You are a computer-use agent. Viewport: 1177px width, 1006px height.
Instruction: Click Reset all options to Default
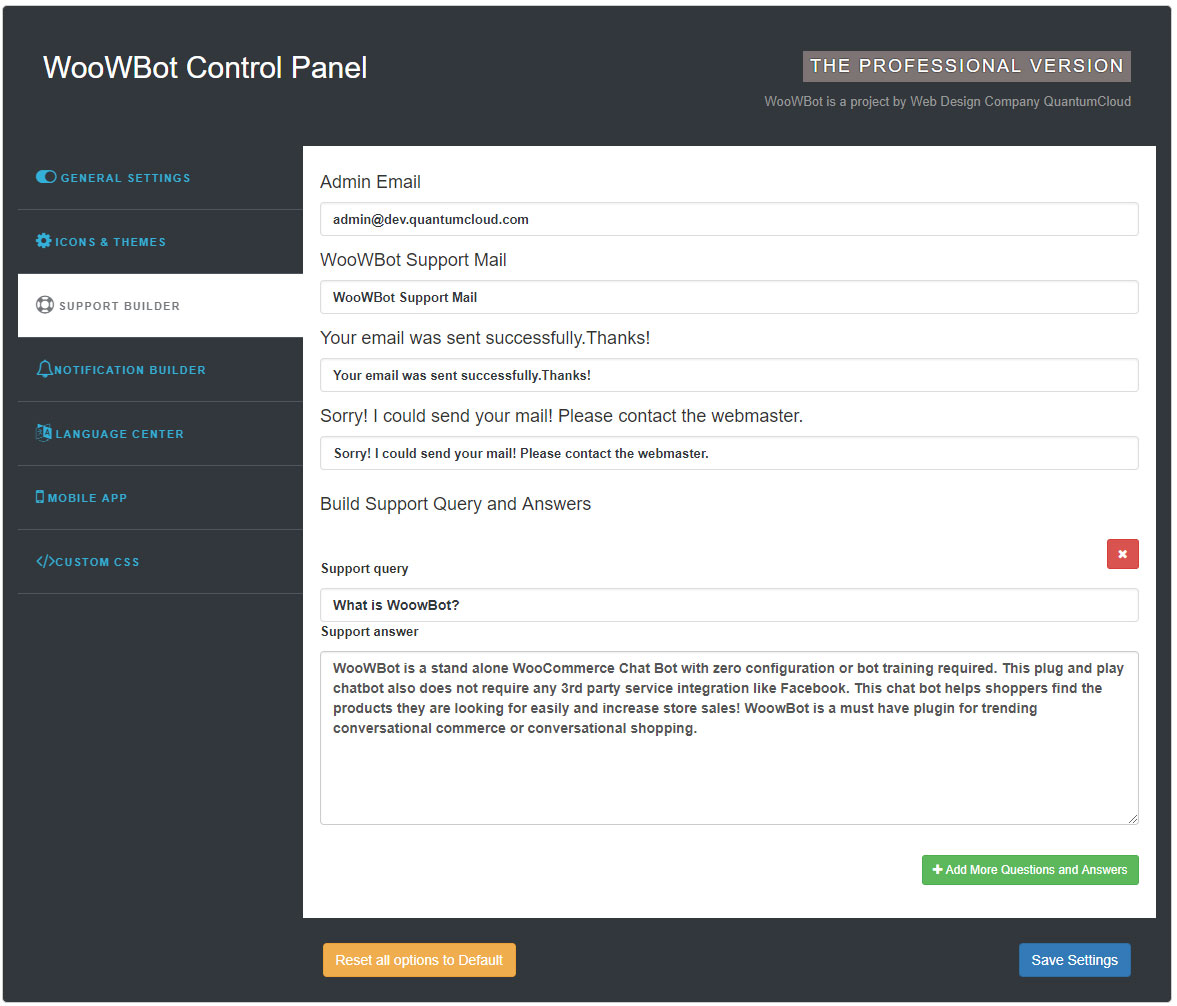pos(419,960)
